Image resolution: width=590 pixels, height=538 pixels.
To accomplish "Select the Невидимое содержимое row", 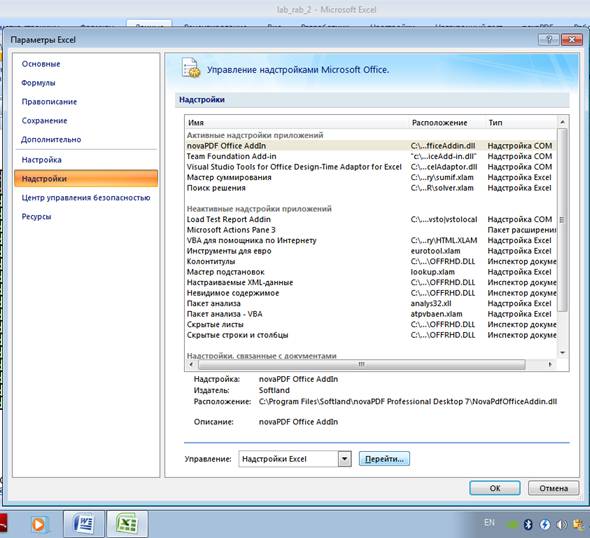I will (x=370, y=293).
